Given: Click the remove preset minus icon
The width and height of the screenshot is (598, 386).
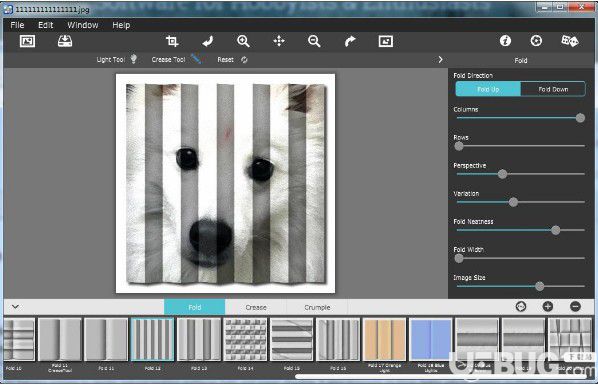Looking at the screenshot, I should (575, 306).
